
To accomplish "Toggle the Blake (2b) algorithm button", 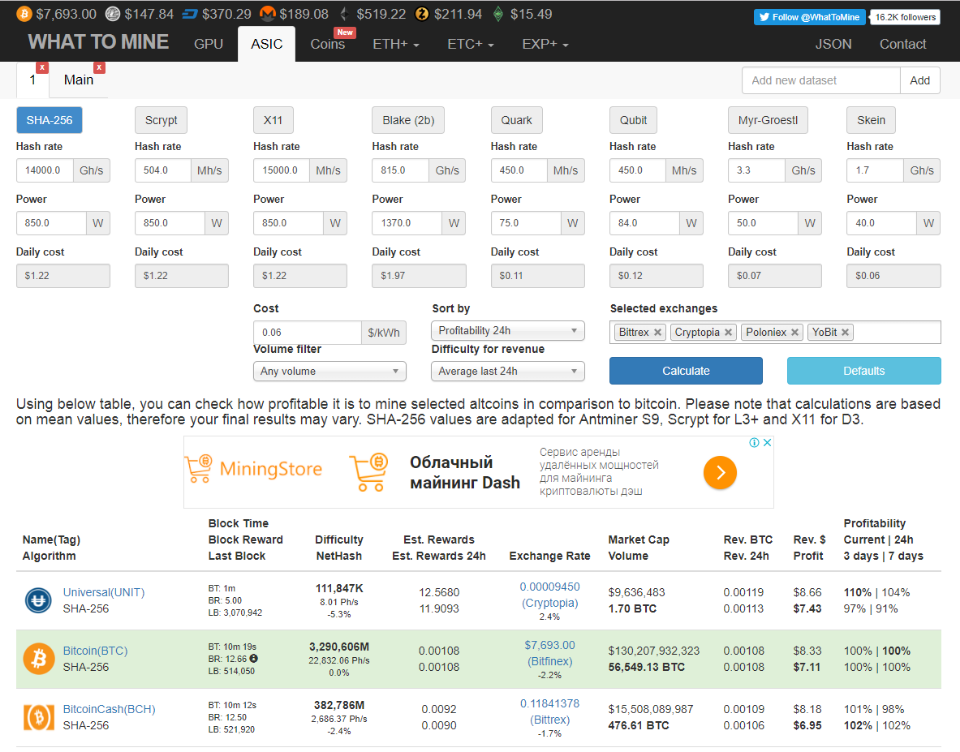I will 408,120.
